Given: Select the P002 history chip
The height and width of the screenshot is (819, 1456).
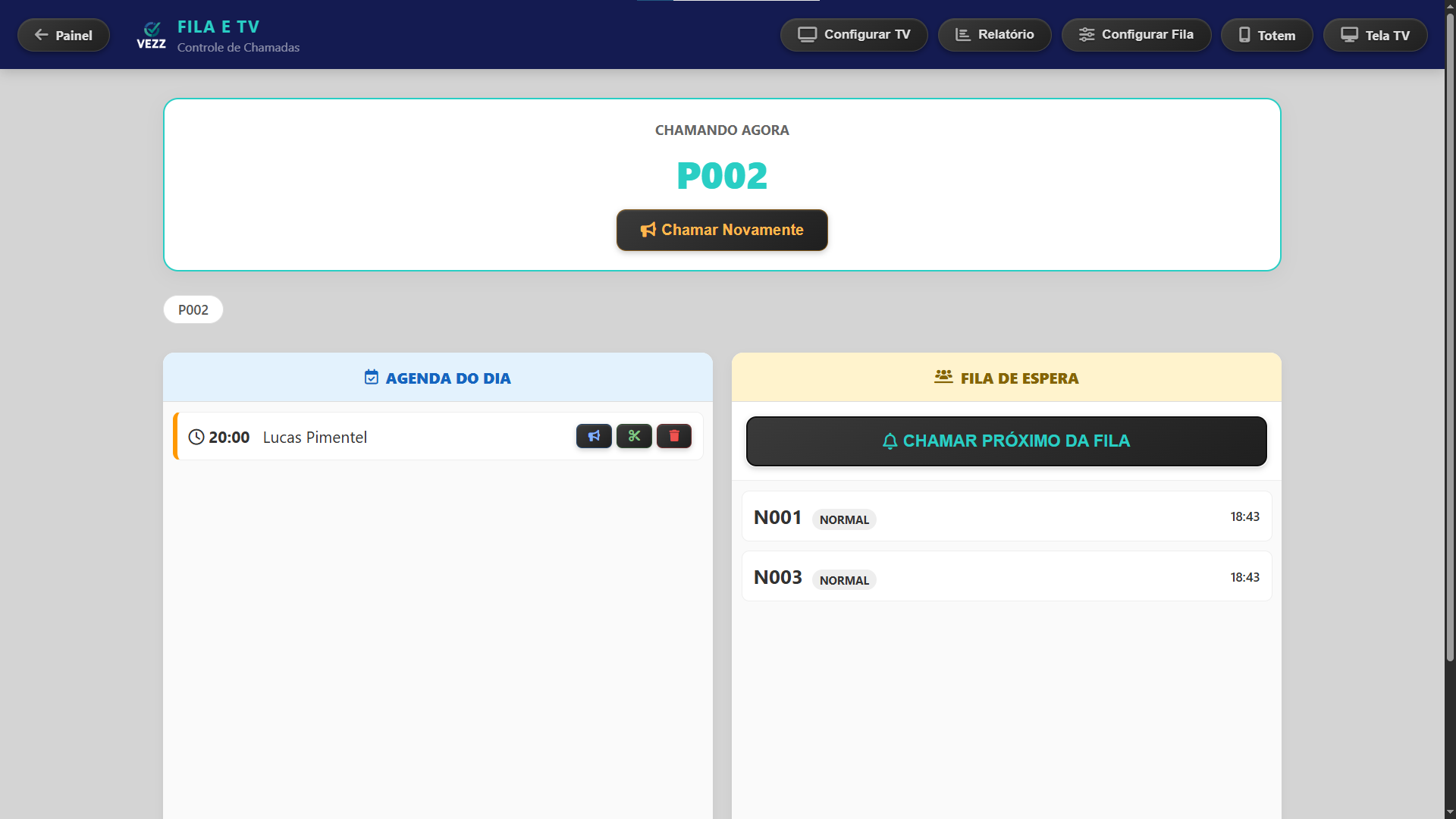Looking at the screenshot, I should (x=193, y=309).
